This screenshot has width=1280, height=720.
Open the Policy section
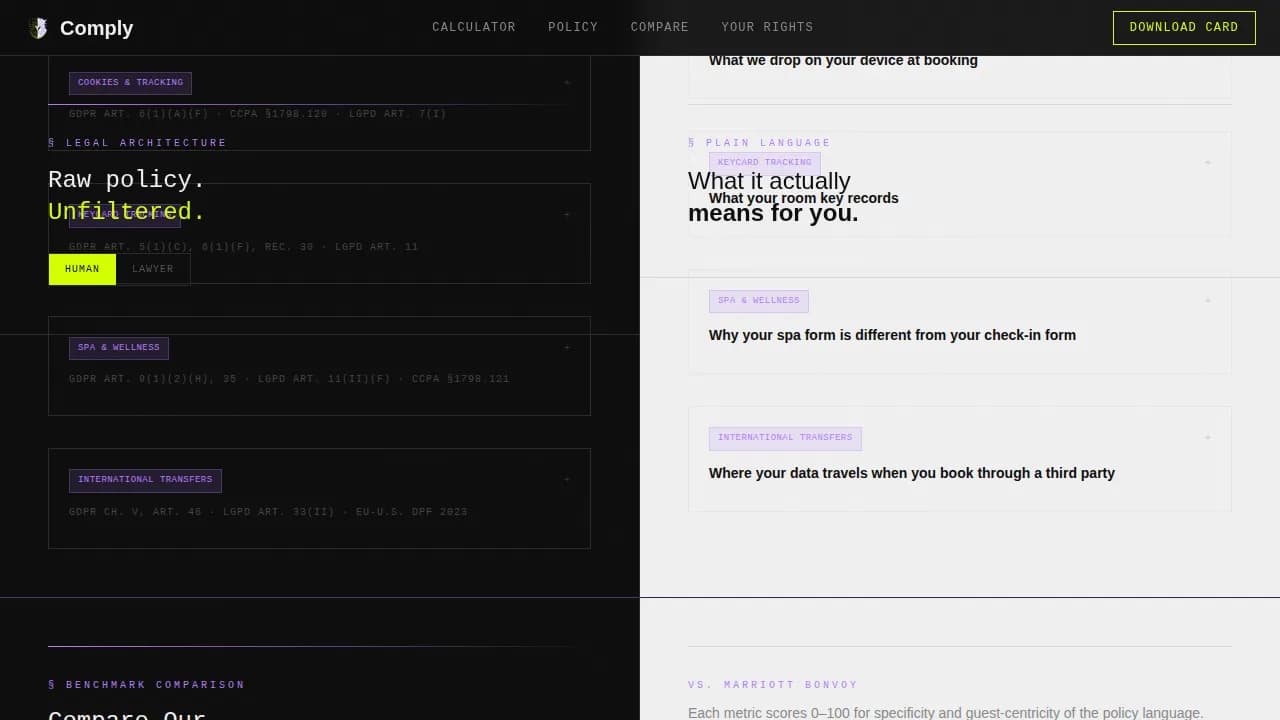[573, 27]
